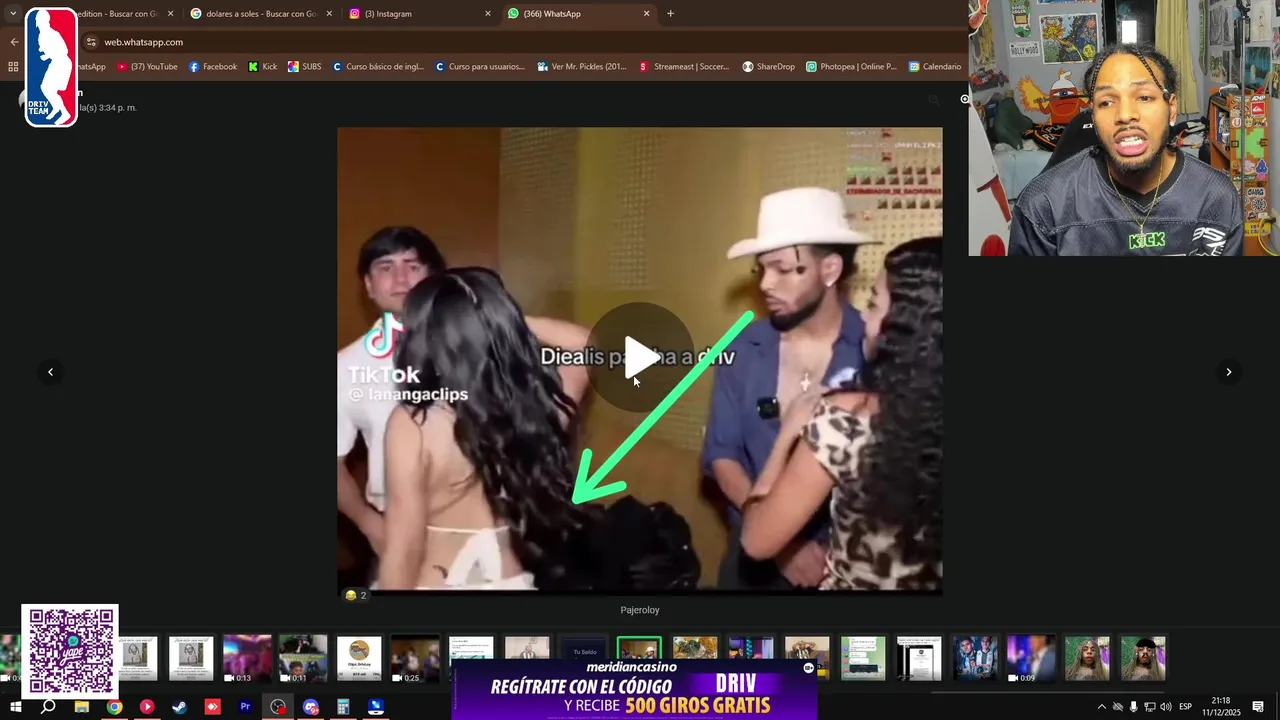Open the Curso básico de ingl... bookmark

click(379, 67)
